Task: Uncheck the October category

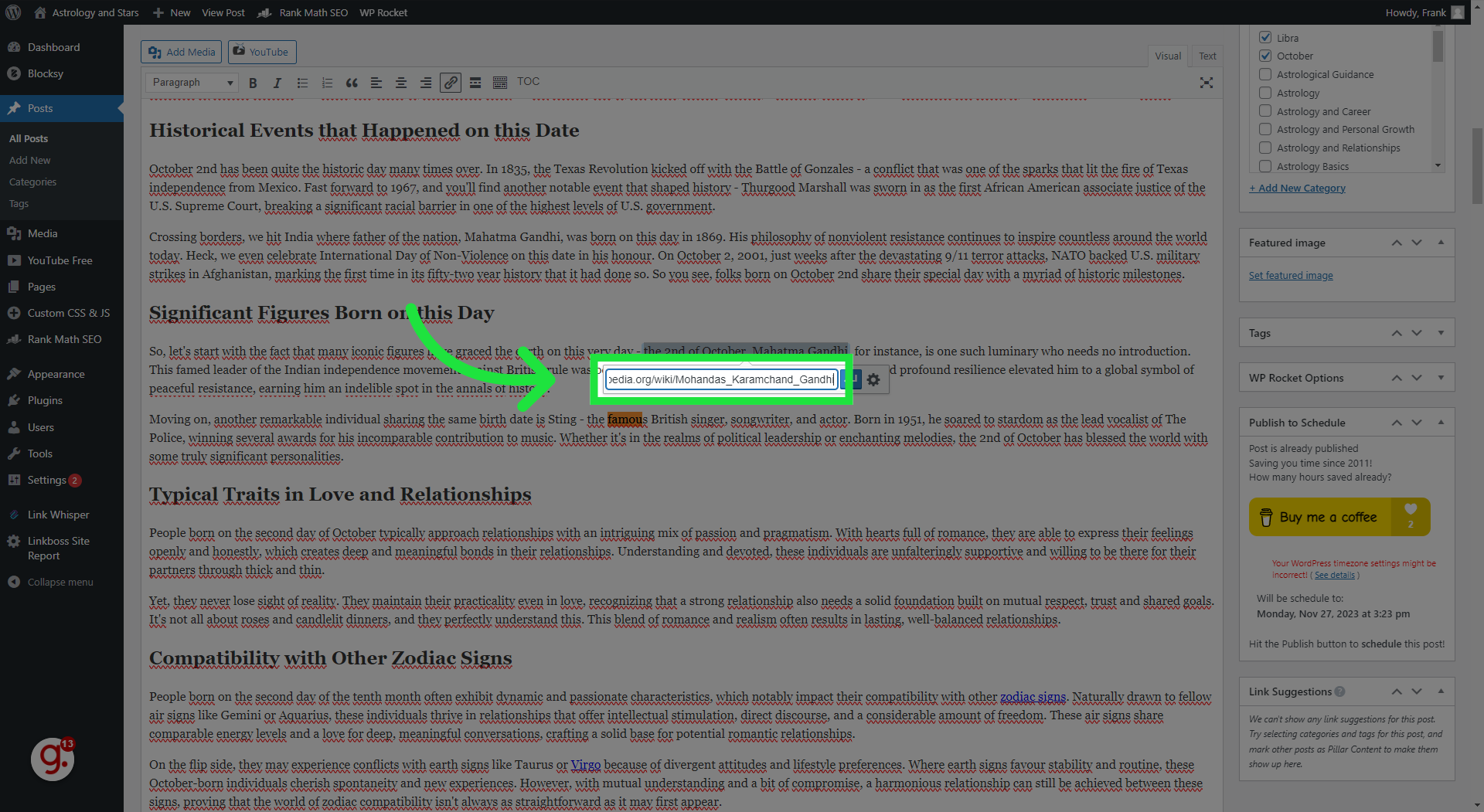Action: pyautogui.click(x=1265, y=56)
